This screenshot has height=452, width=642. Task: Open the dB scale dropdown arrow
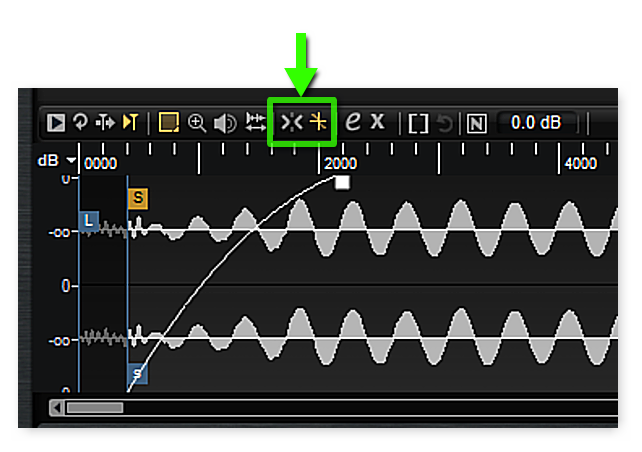72,160
